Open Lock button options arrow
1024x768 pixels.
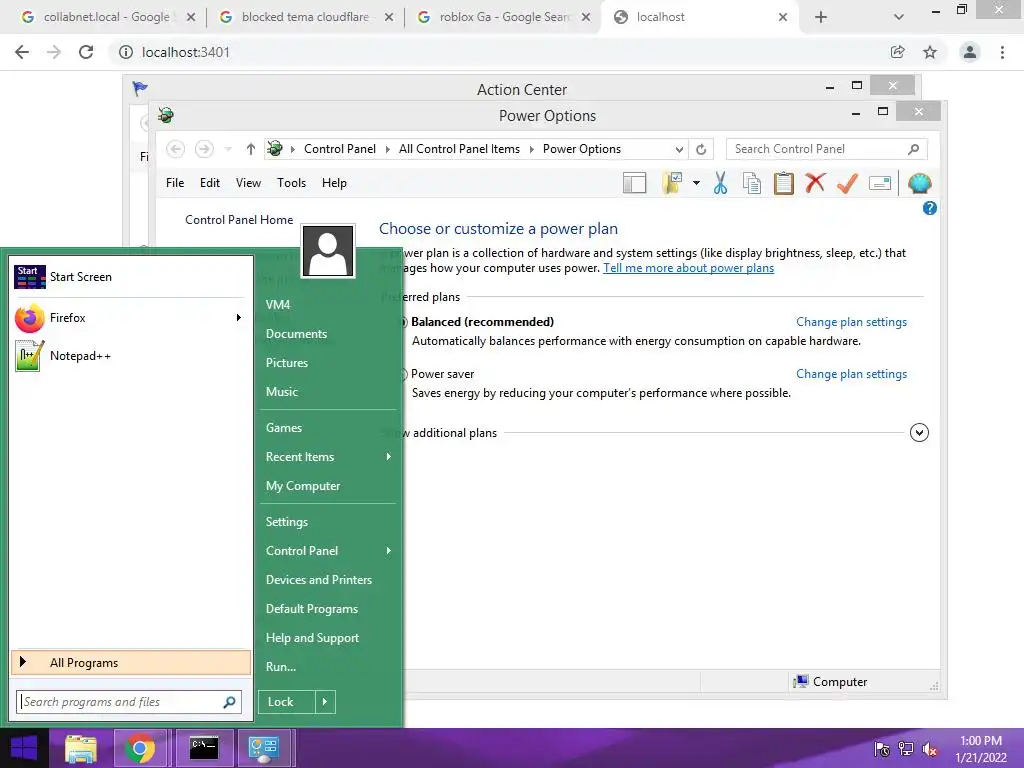(x=325, y=702)
